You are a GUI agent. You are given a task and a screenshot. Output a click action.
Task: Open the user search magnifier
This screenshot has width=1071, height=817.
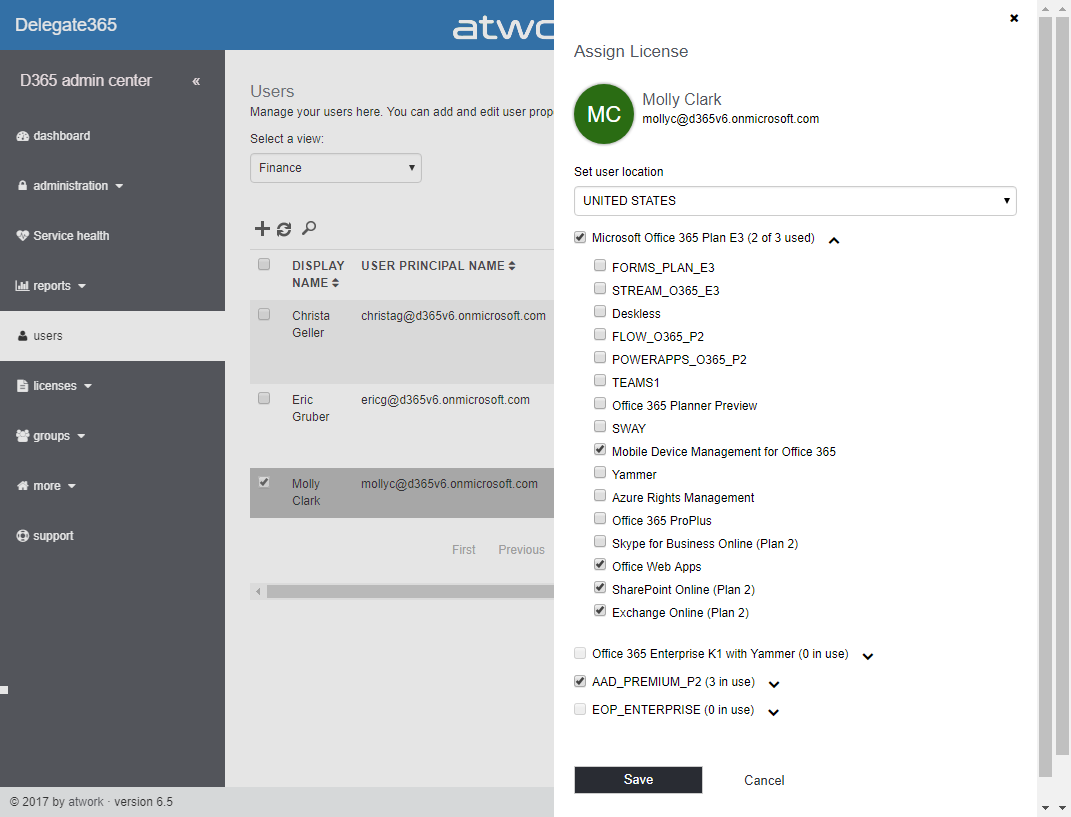point(309,228)
